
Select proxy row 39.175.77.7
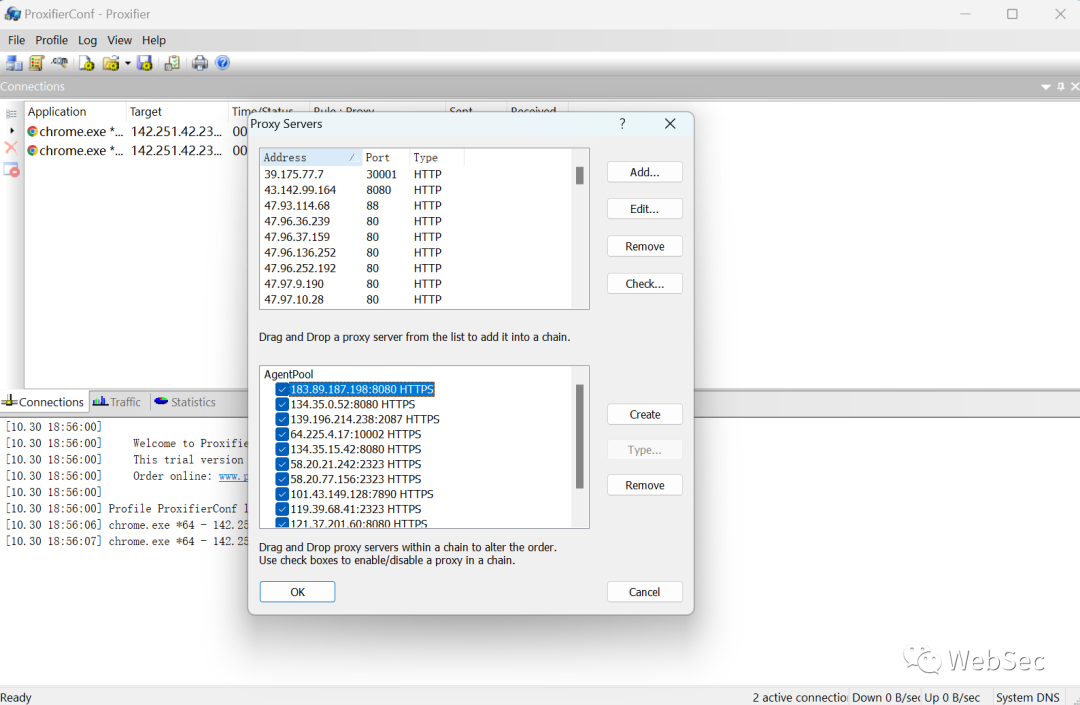[x=415, y=174]
